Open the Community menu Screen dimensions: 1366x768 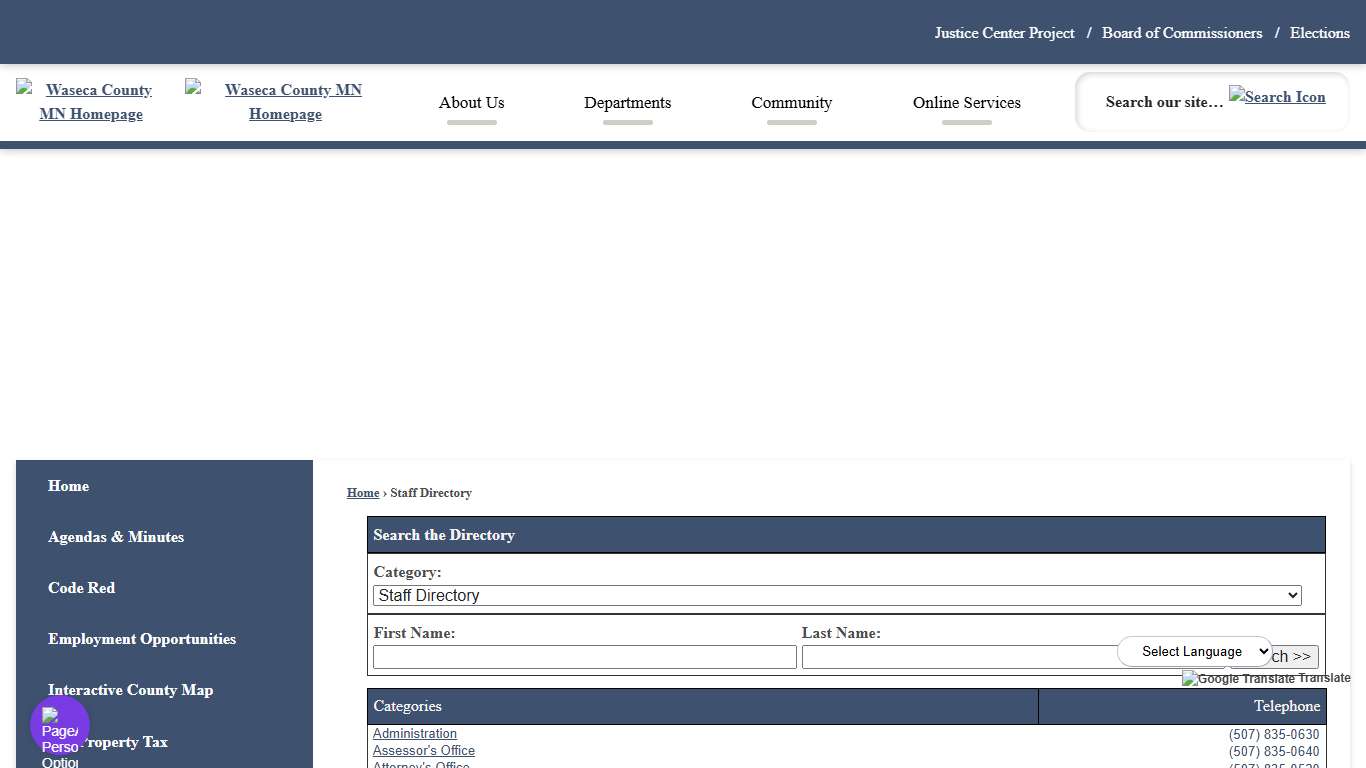click(791, 103)
